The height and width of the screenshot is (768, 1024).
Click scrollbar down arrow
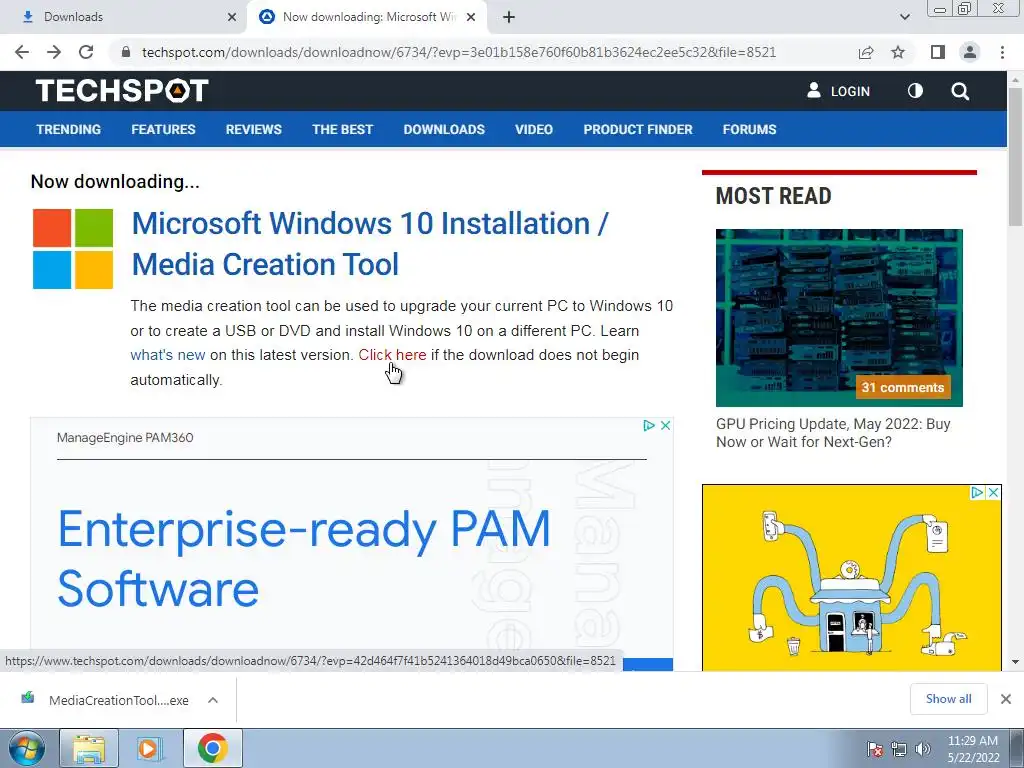click(x=1015, y=662)
